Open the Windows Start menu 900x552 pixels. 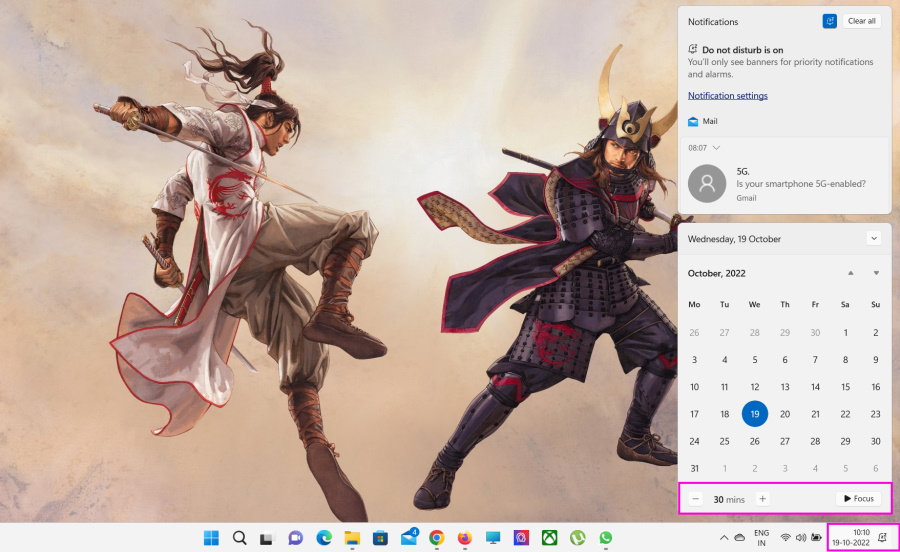211,538
